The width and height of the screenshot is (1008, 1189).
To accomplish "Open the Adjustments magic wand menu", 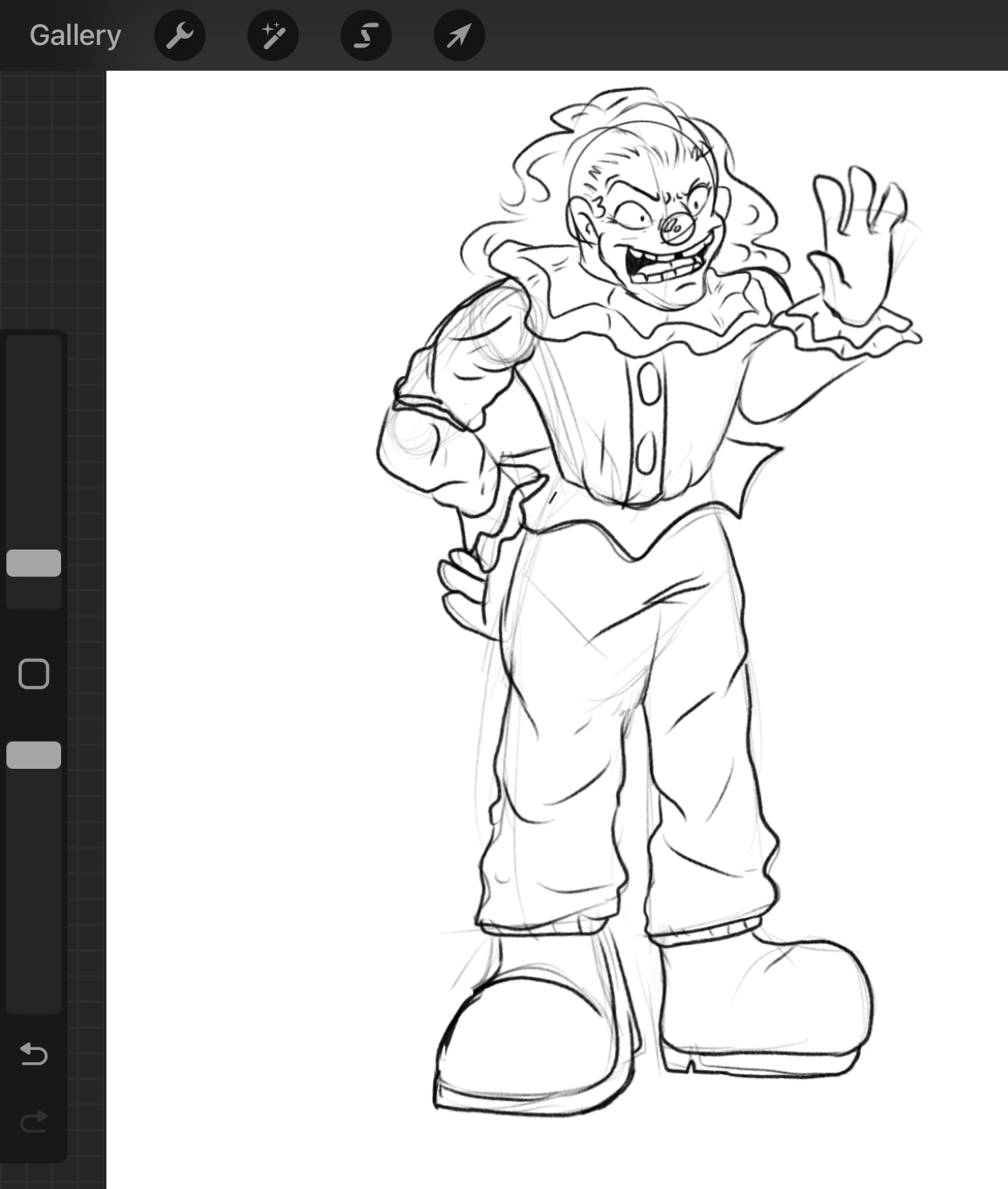I will point(273,35).
